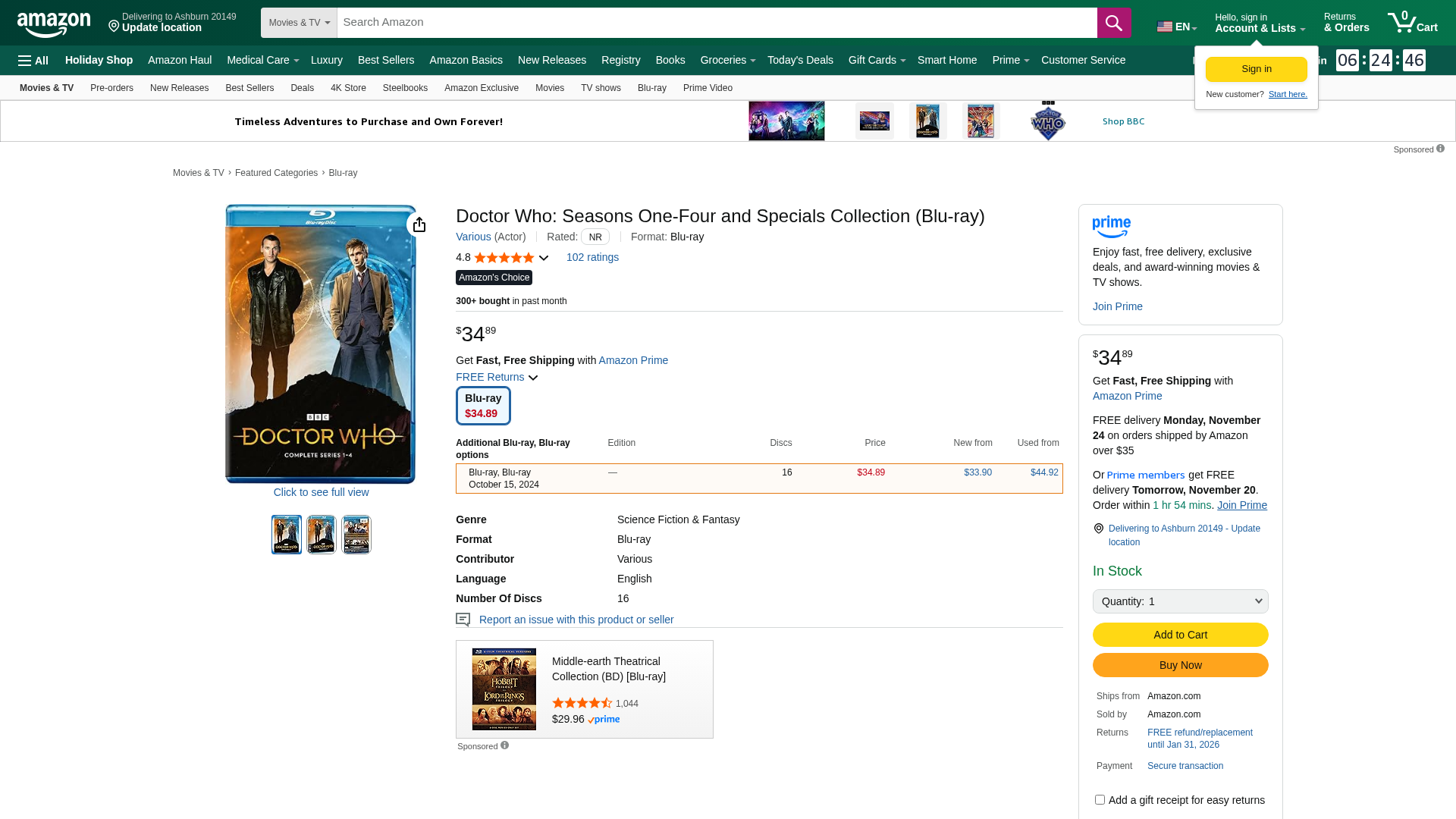
Task: Click the Sponsored info icon near banner
Action: pyautogui.click(x=1440, y=149)
